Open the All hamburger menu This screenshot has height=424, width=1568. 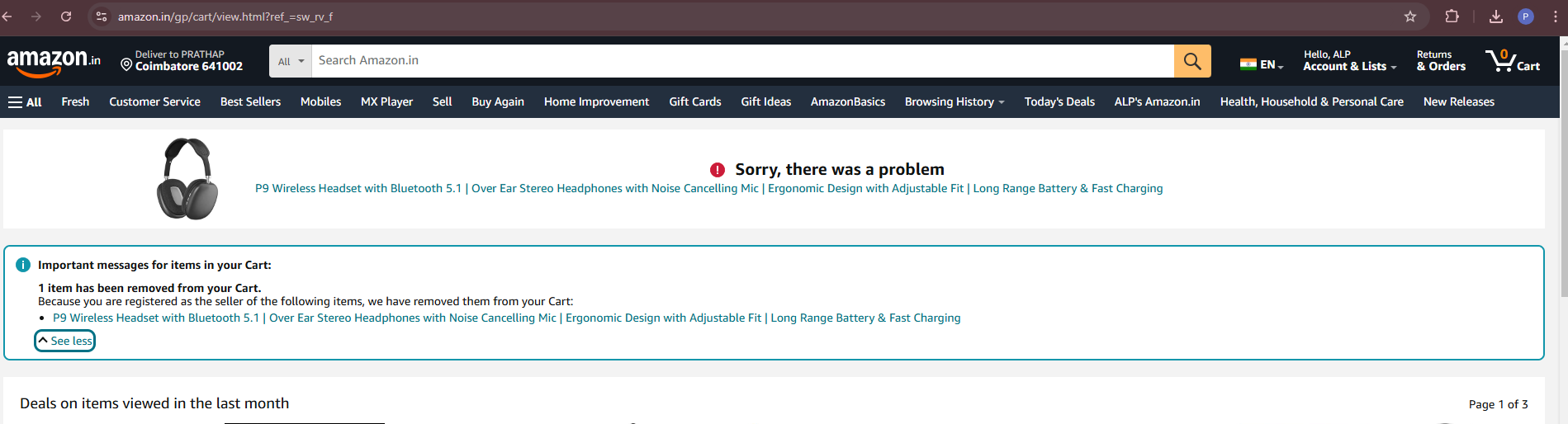(x=25, y=102)
